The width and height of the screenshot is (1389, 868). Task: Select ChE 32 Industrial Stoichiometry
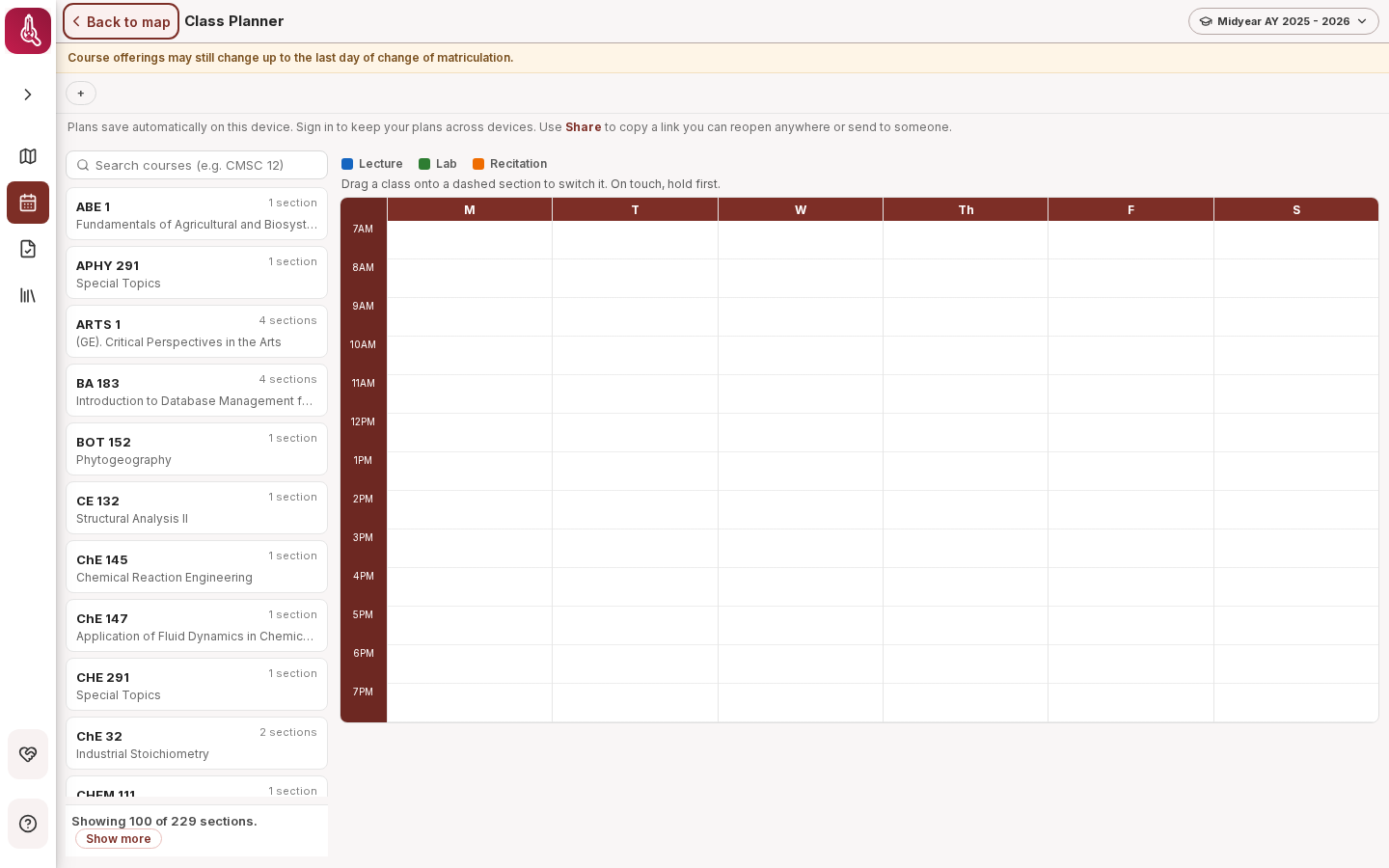[x=197, y=744]
